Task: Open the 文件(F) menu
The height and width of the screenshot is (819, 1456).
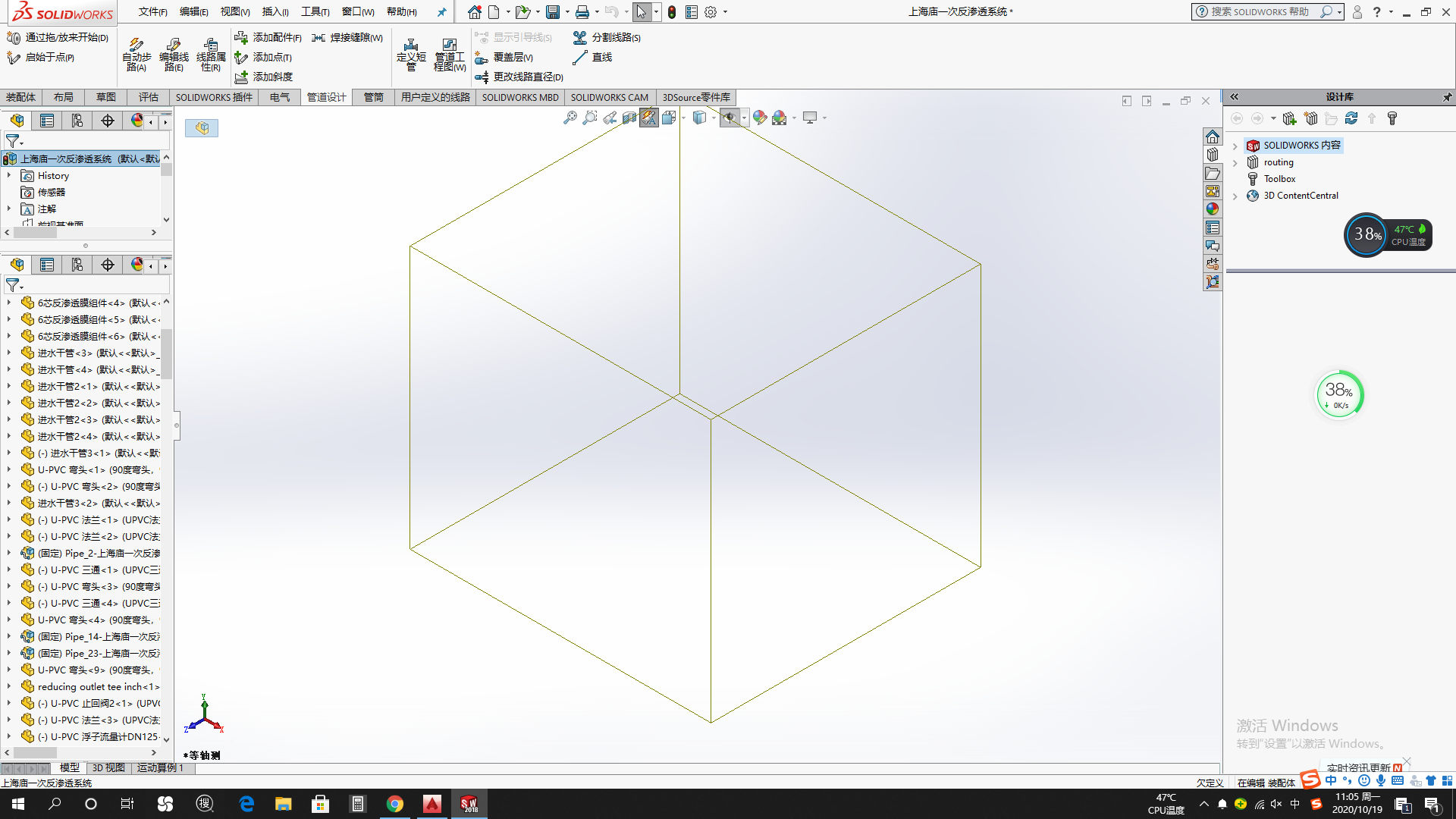Action: point(152,12)
